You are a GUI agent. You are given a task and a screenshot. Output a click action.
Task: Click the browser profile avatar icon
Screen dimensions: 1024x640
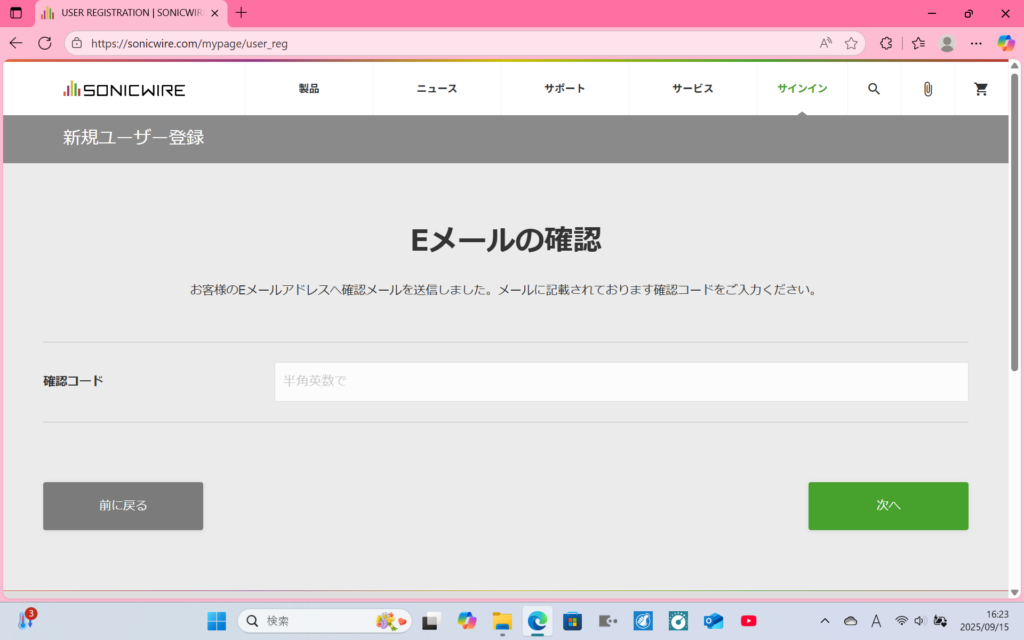(947, 43)
